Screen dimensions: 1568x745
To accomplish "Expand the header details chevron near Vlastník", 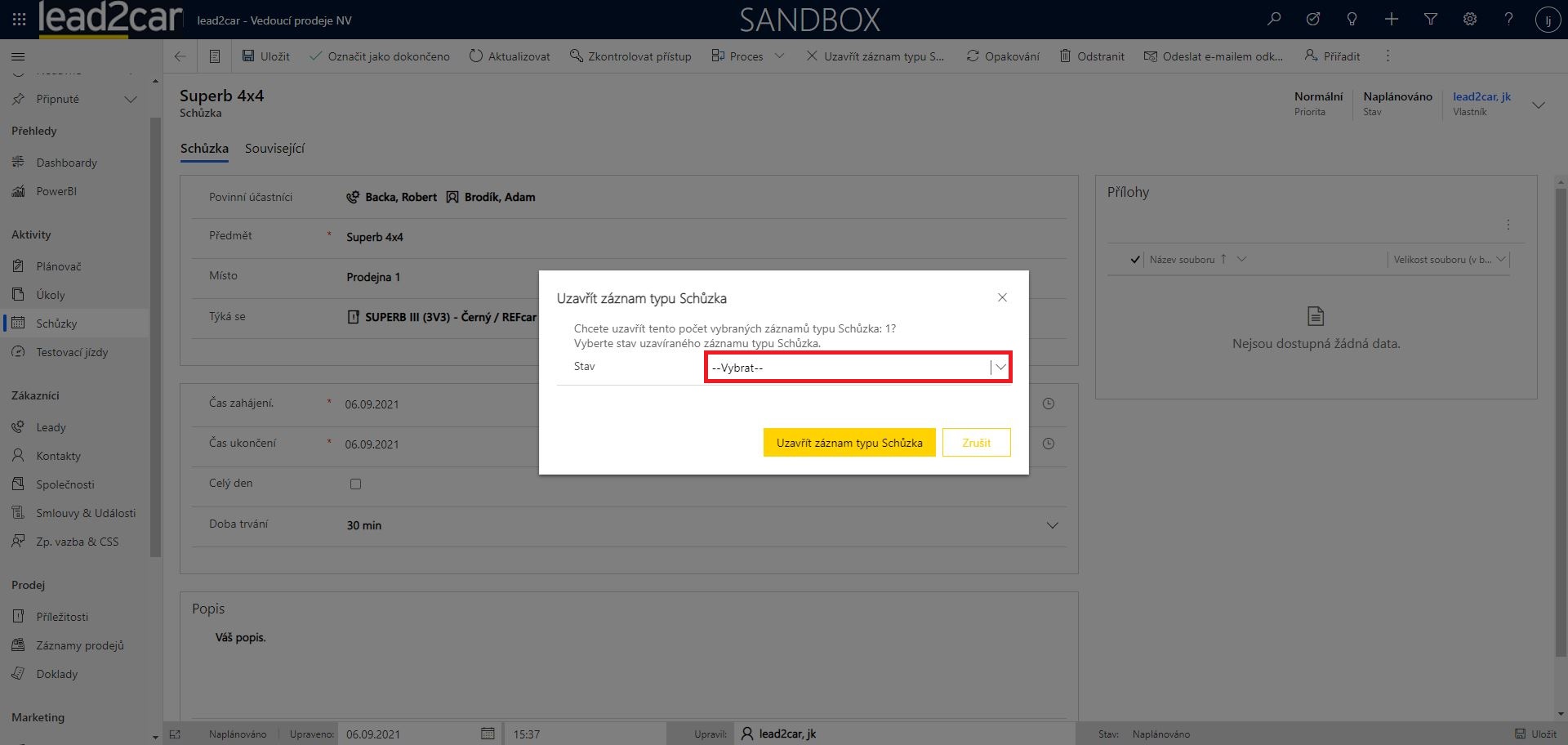I will point(1539,105).
